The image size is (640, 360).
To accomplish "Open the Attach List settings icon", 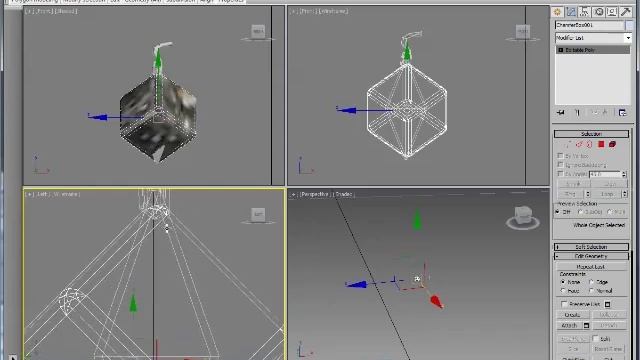I will point(587,325).
